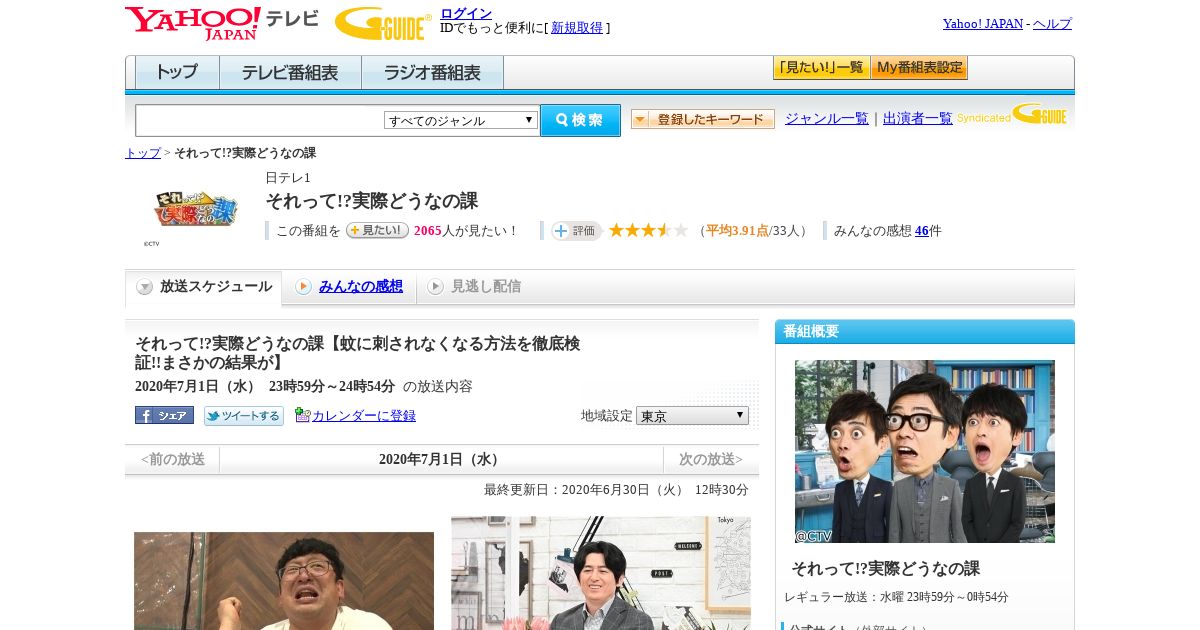Click the 2020年7月1日(水) date bar text
Viewport: 1200px width, 630px height.
[441, 460]
